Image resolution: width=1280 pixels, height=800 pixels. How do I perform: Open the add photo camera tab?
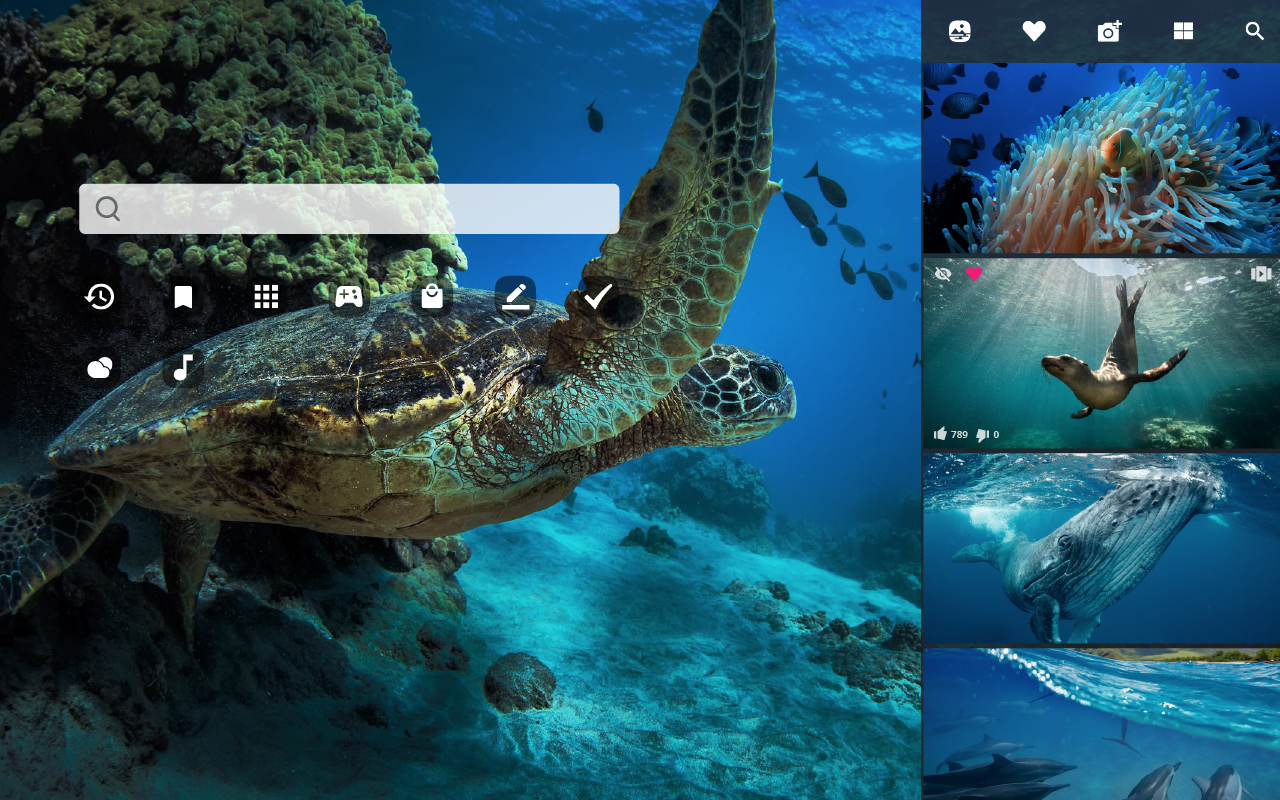[1109, 31]
